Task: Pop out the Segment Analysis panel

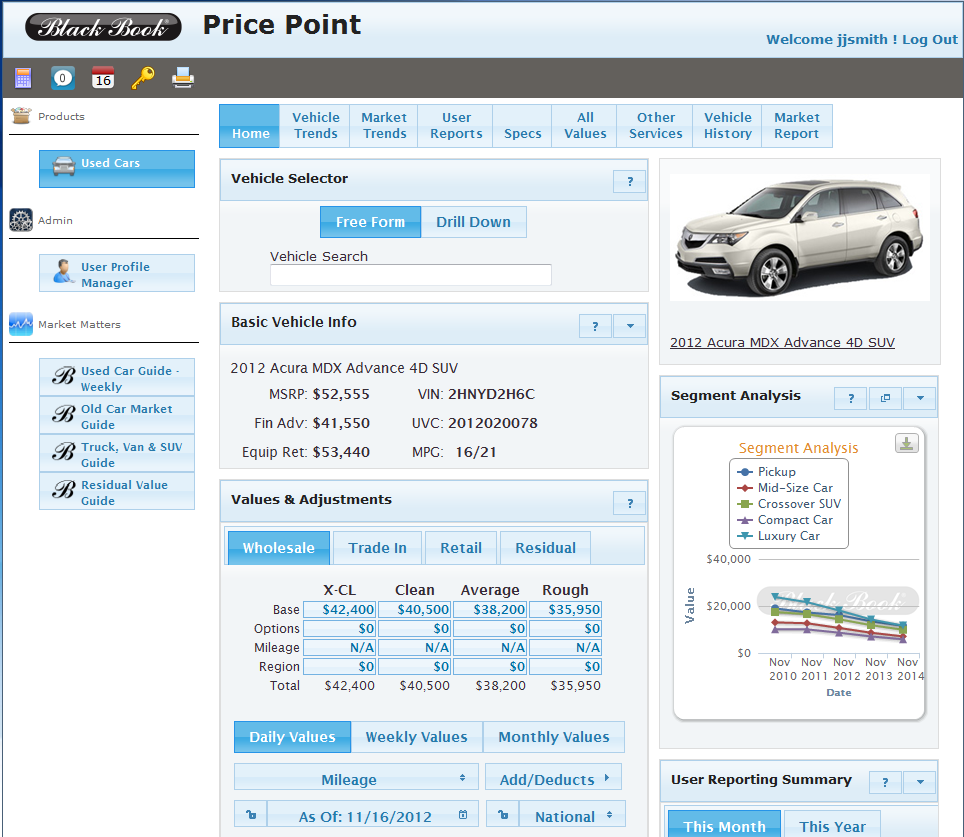Action: click(884, 399)
